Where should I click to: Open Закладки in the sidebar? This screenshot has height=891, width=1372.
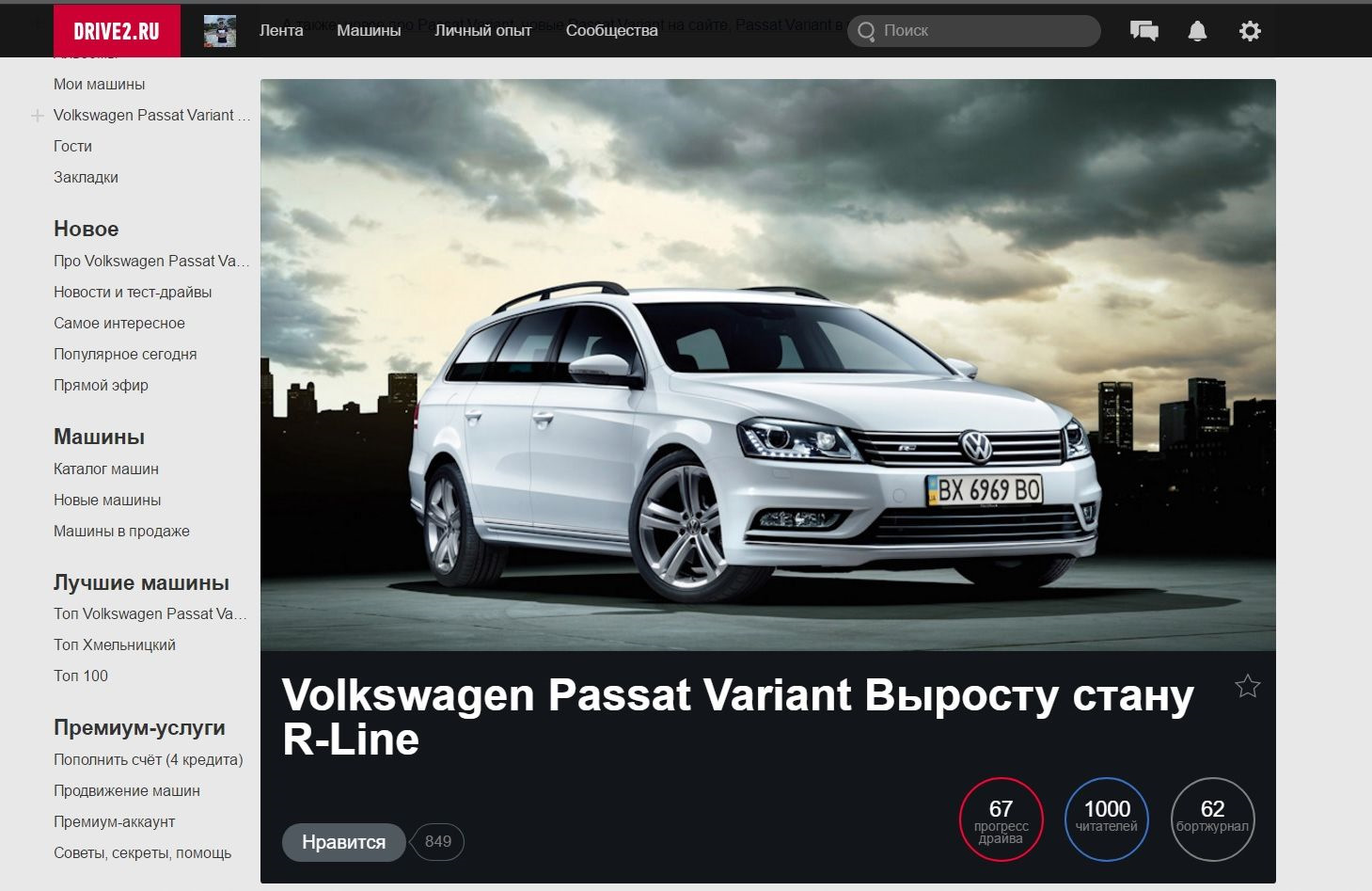tap(86, 177)
